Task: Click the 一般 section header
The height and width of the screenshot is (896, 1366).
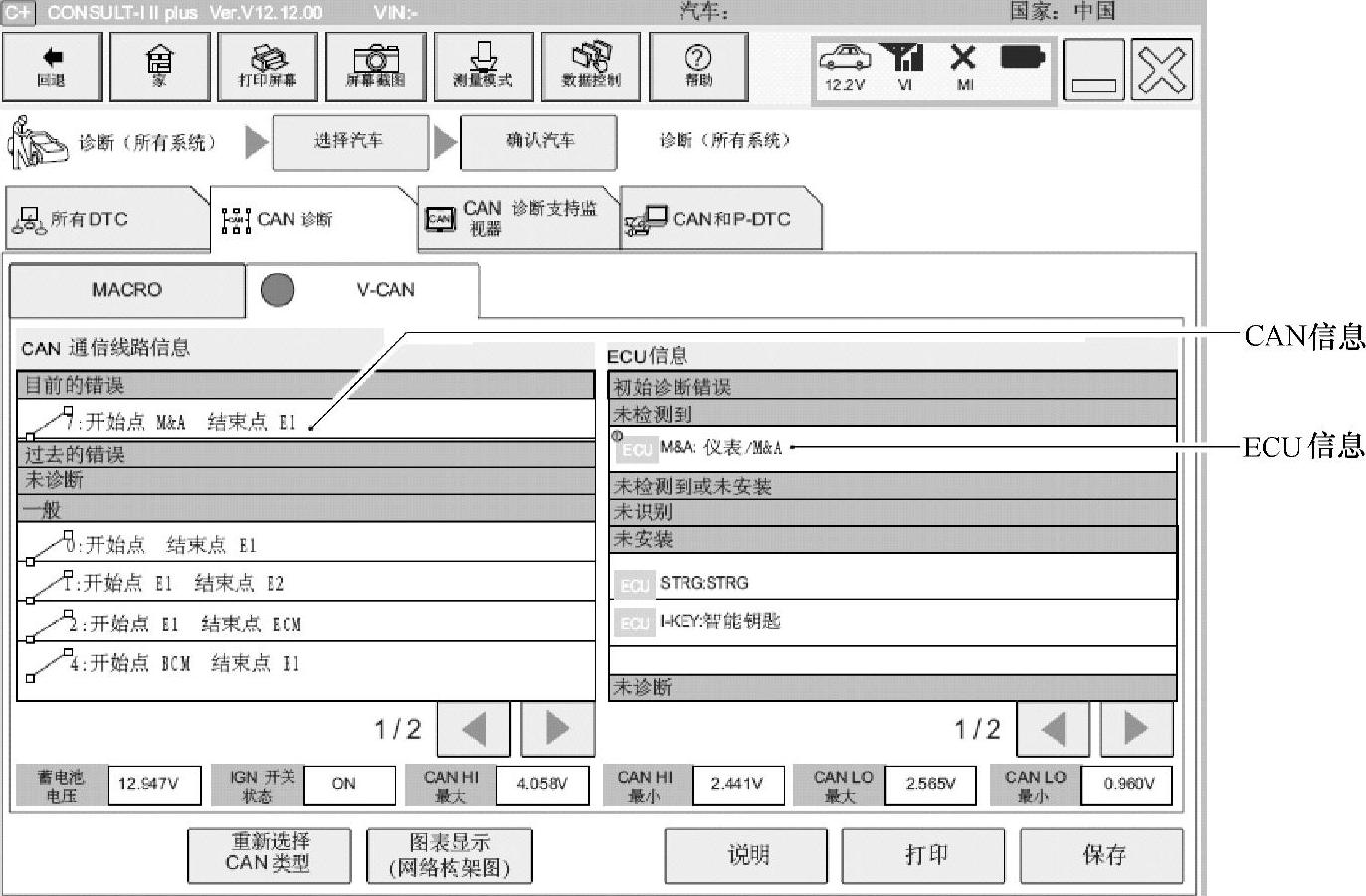Action: (305, 510)
